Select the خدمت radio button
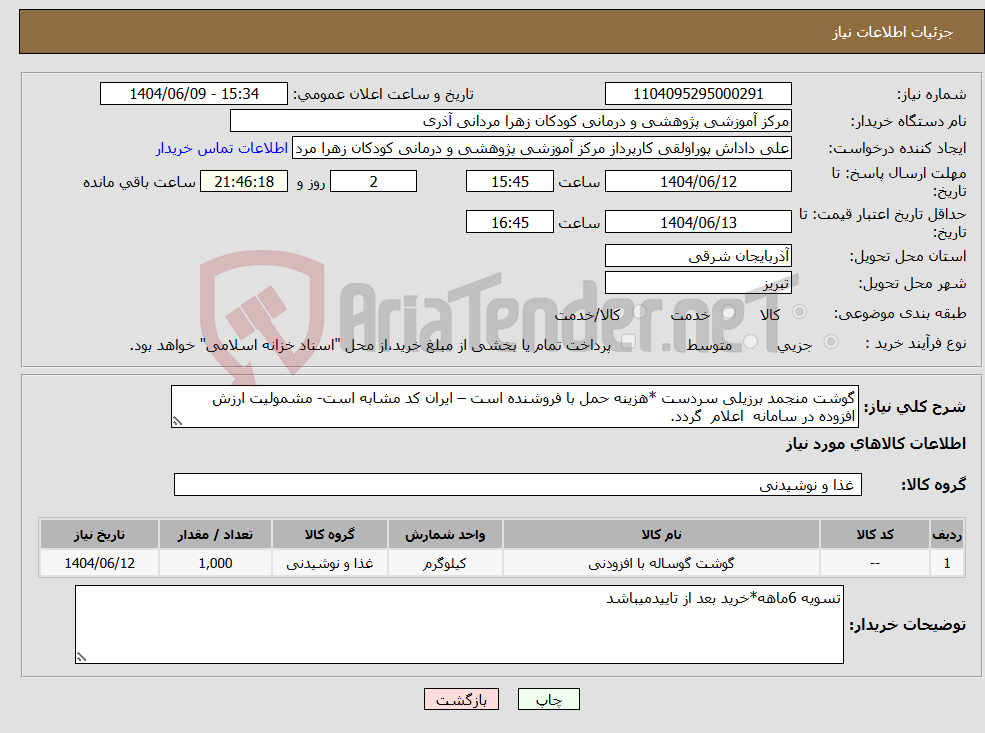985x733 pixels. pos(729,312)
